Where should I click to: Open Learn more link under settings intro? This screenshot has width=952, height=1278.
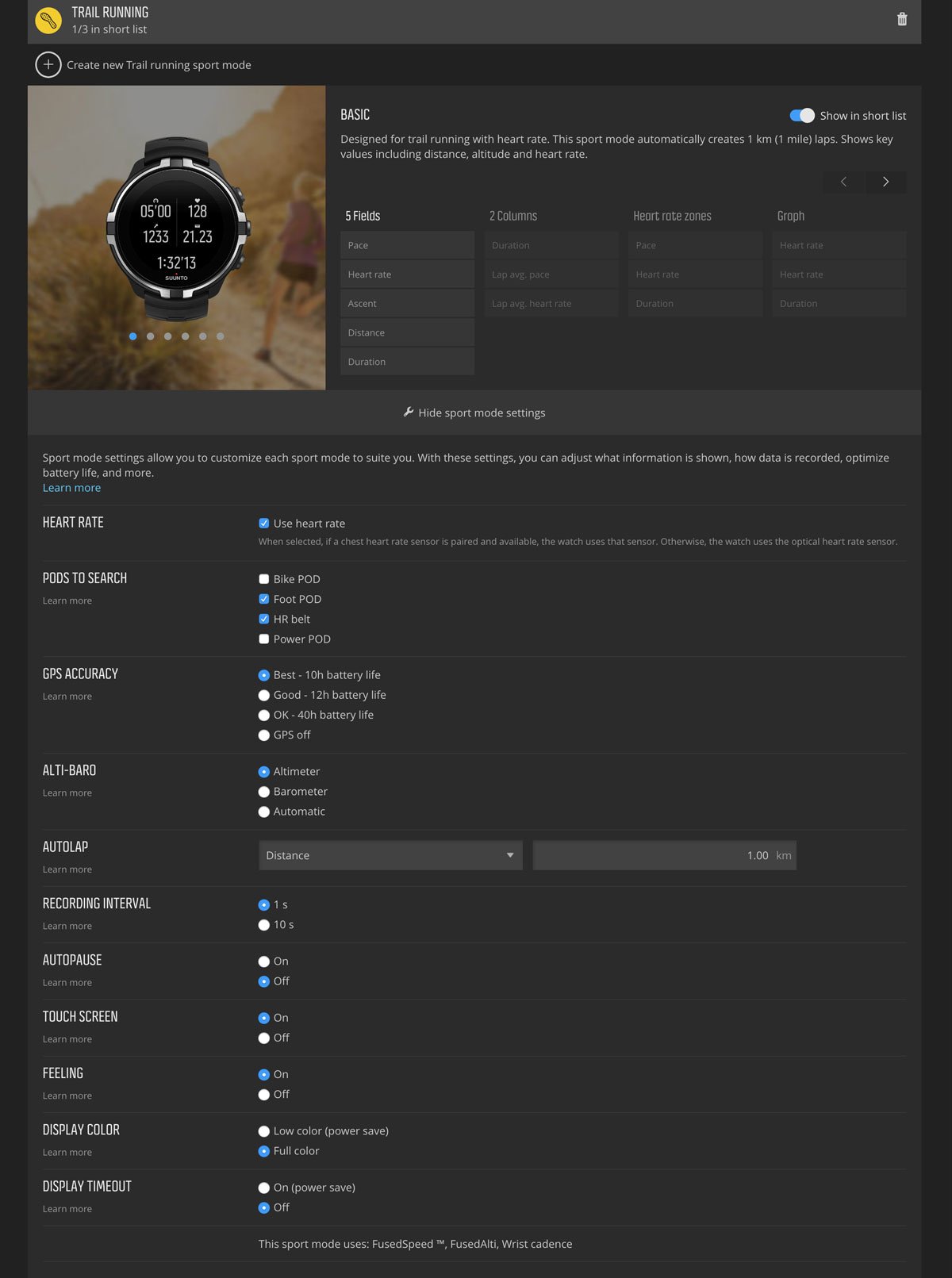(71, 488)
